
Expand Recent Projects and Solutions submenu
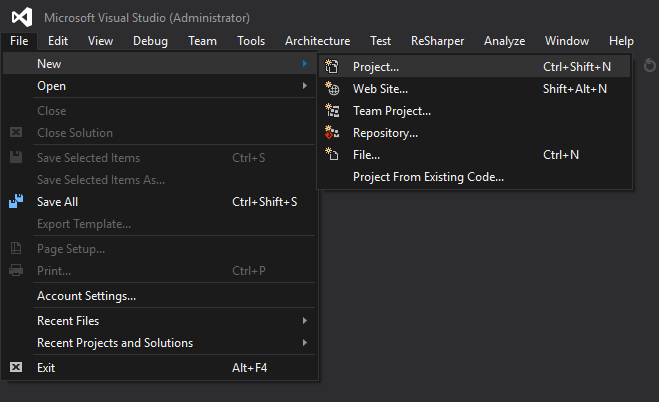[x=304, y=343]
